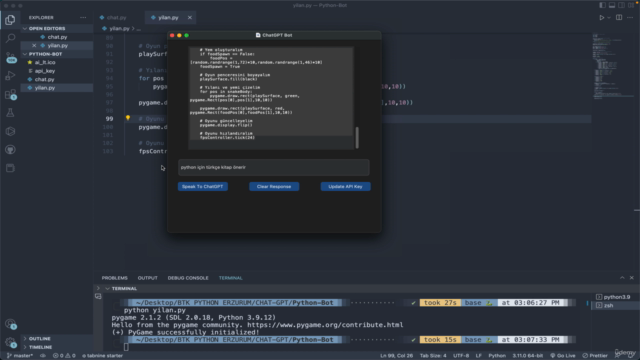Click the lightbulb code action on line 99
The height and width of the screenshot is (360, 640).
[x=128, y=118]
